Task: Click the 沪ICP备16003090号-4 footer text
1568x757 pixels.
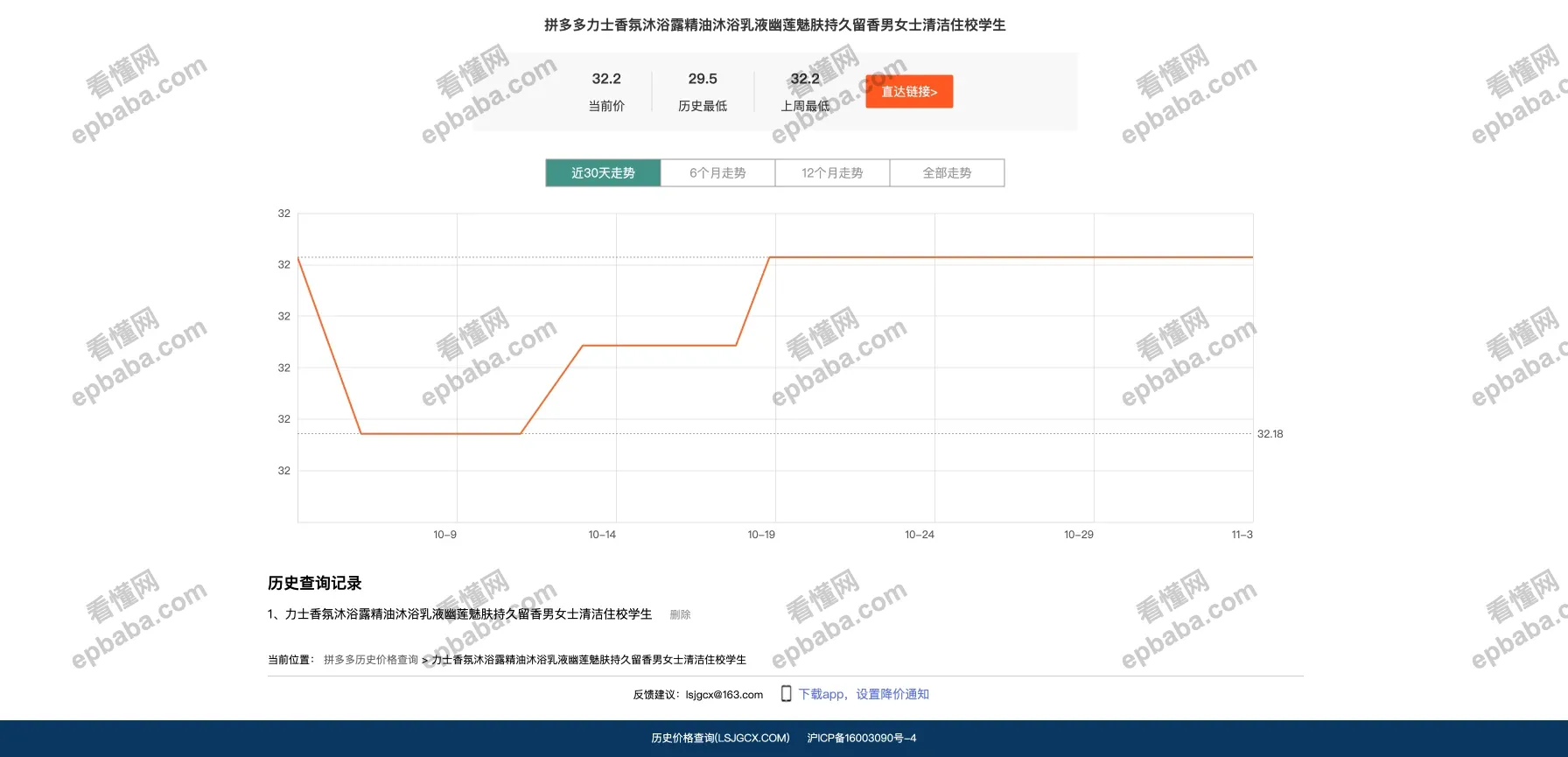Action: [862, 739]
